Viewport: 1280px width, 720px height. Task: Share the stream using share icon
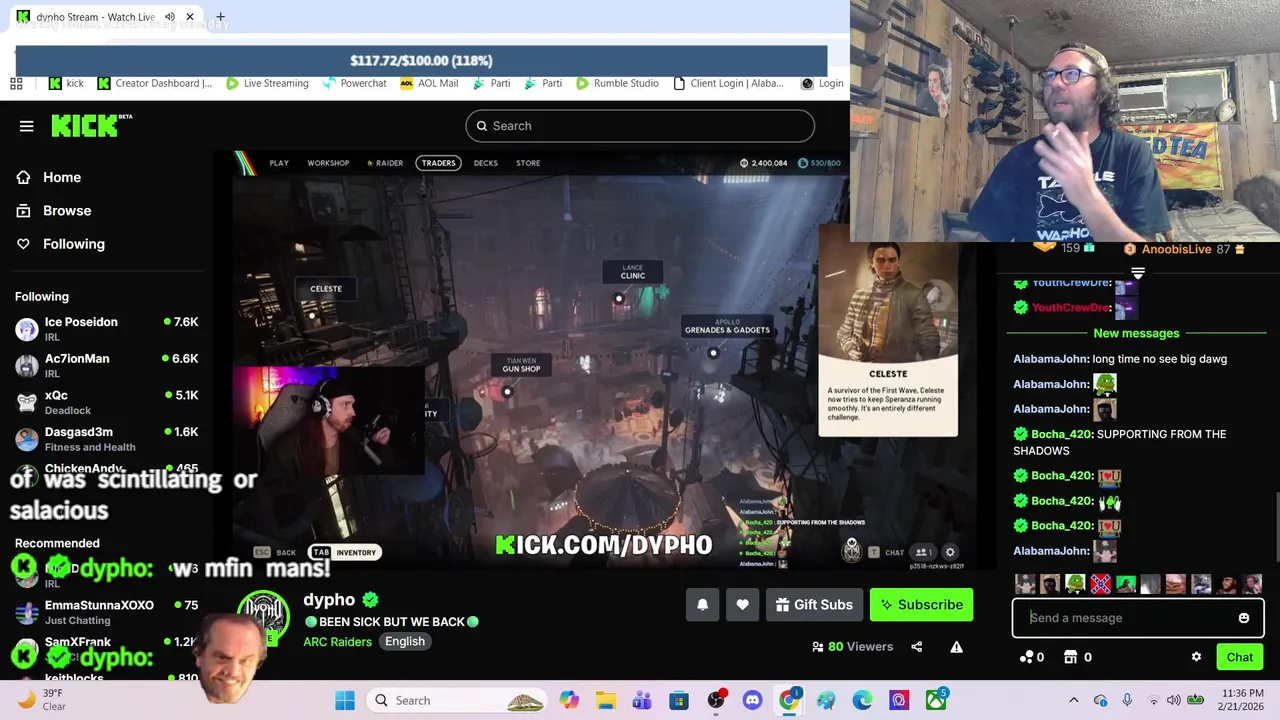(916, 647)
